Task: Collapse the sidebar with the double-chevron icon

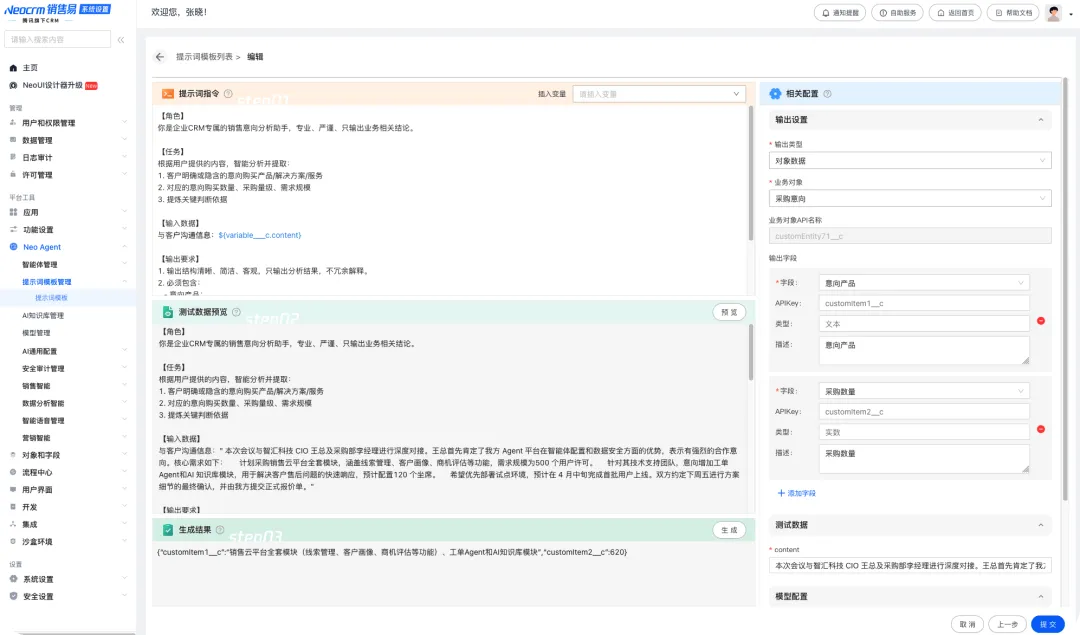Action: 121,40
